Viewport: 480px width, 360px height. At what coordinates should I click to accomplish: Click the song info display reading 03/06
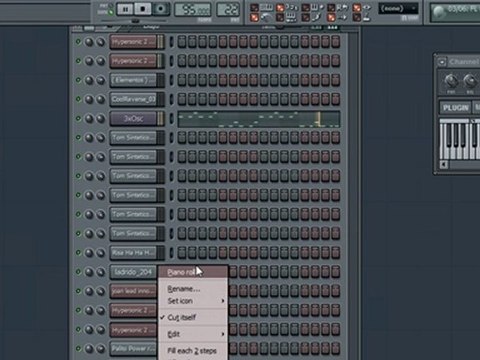[455, 12]
